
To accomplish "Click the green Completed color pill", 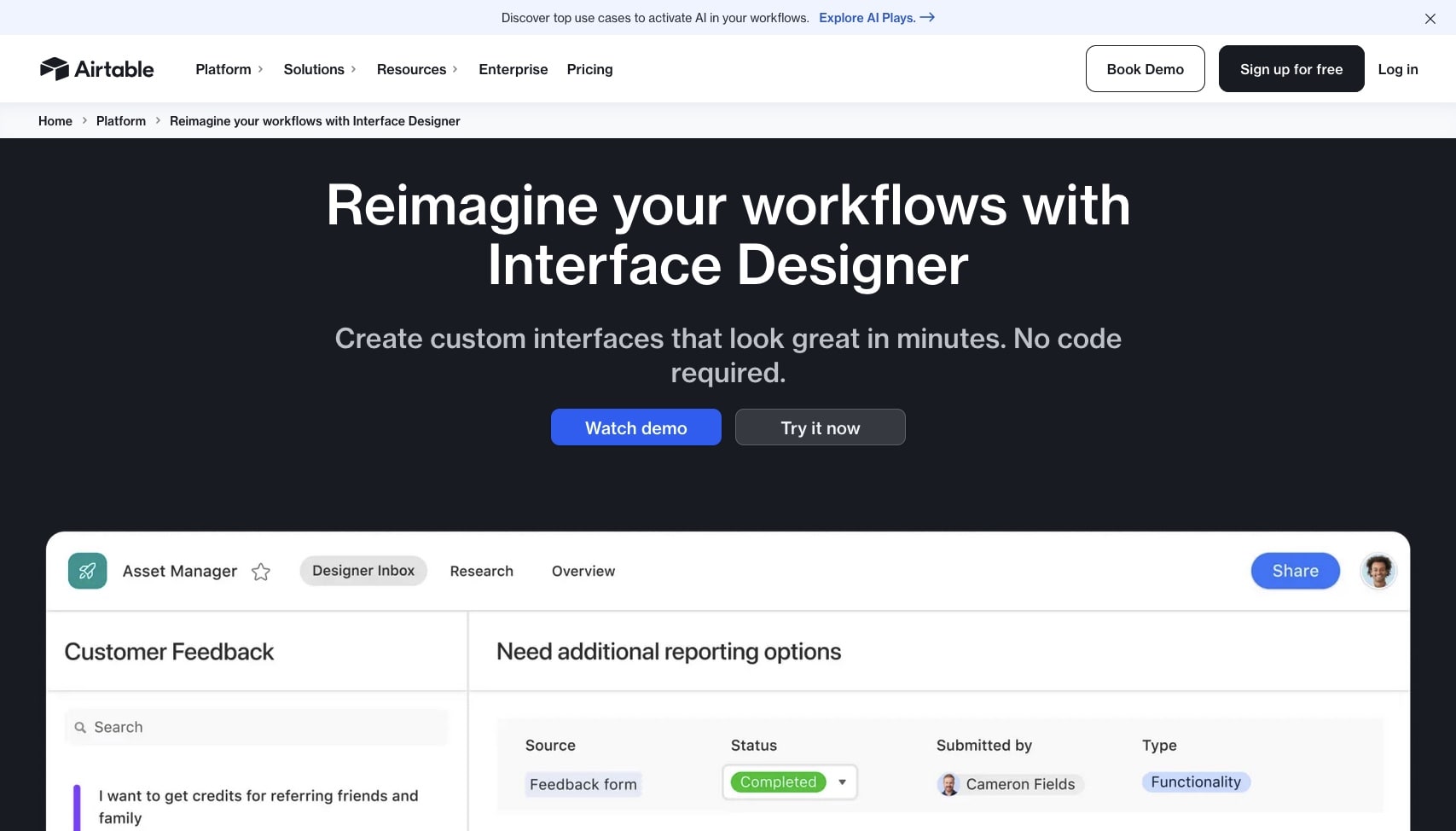I will 777,782.
